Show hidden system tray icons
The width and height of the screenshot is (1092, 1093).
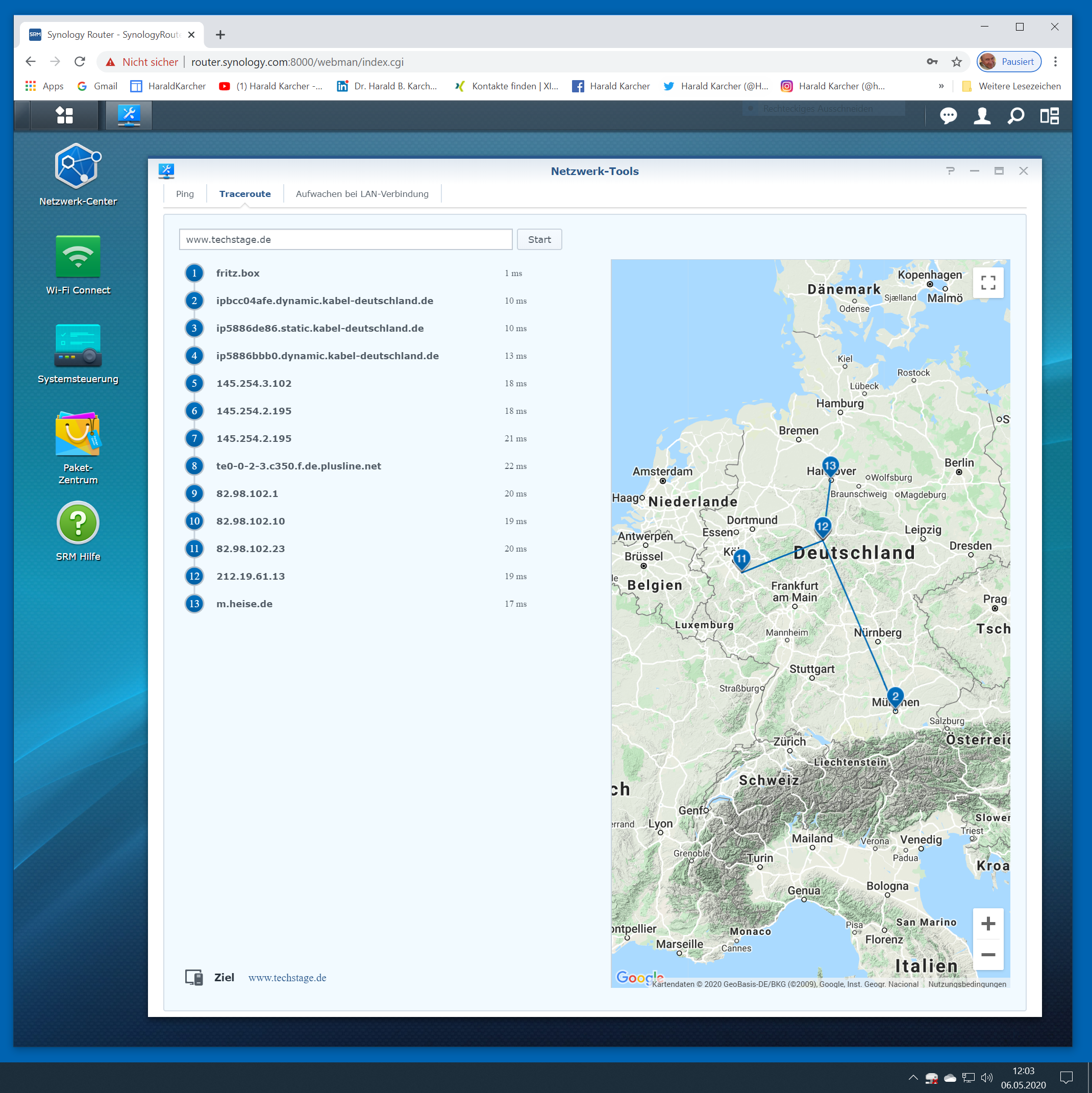(x=913, y=1078)
